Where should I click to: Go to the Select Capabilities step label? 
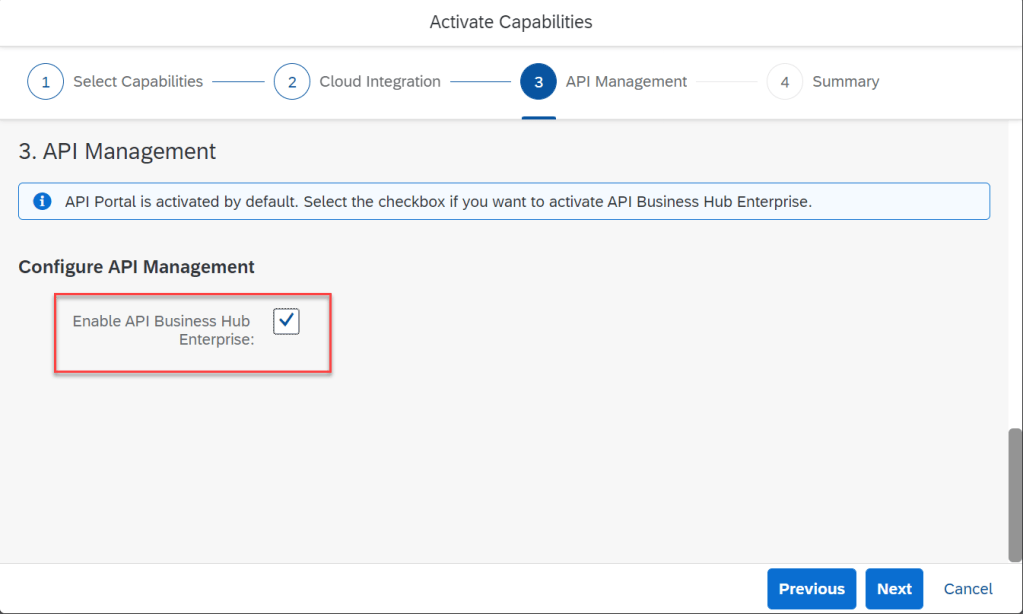pos(138,82)
